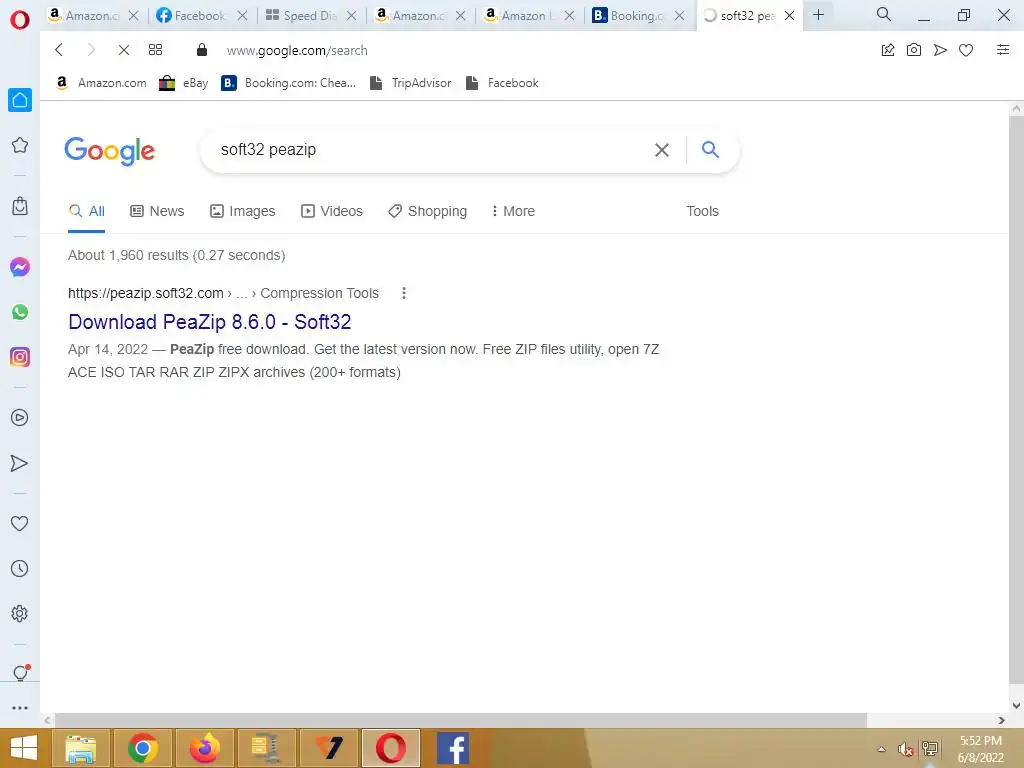Select the News search tab
Screen dimensions: 1024x768
click(157, 211)
